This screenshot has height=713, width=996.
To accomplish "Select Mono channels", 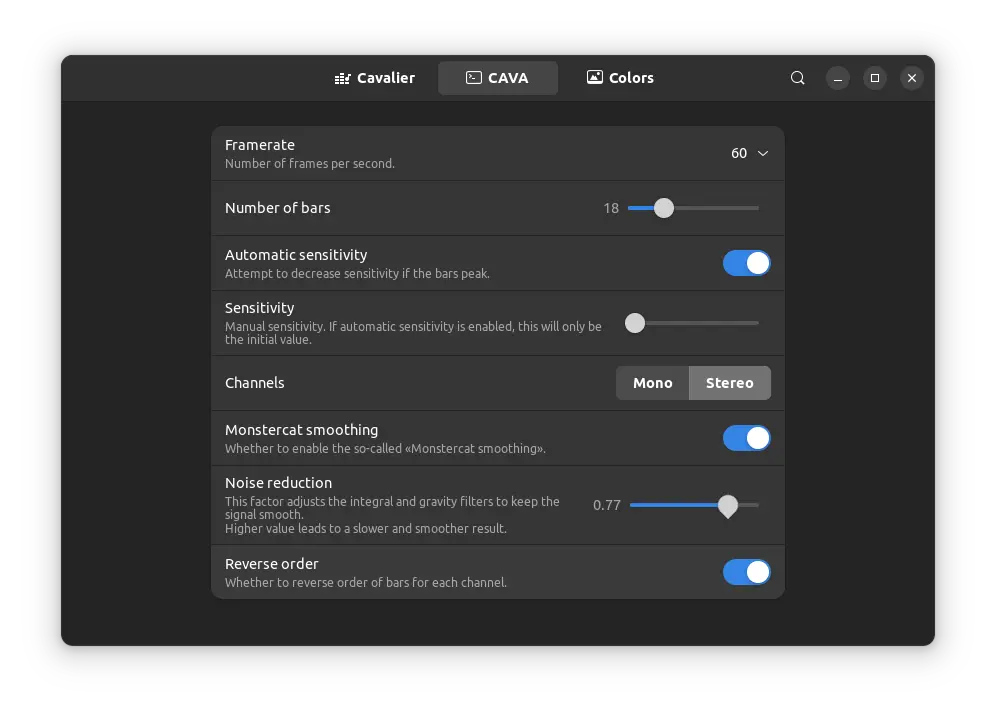I will pyautogui.click(x=652, y=383).
